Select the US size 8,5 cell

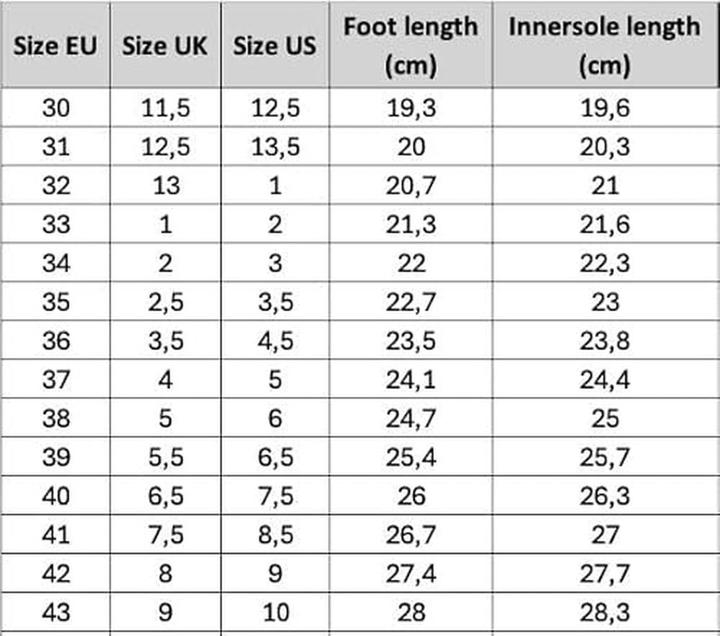pyautogui.click(x=275, y=534)
